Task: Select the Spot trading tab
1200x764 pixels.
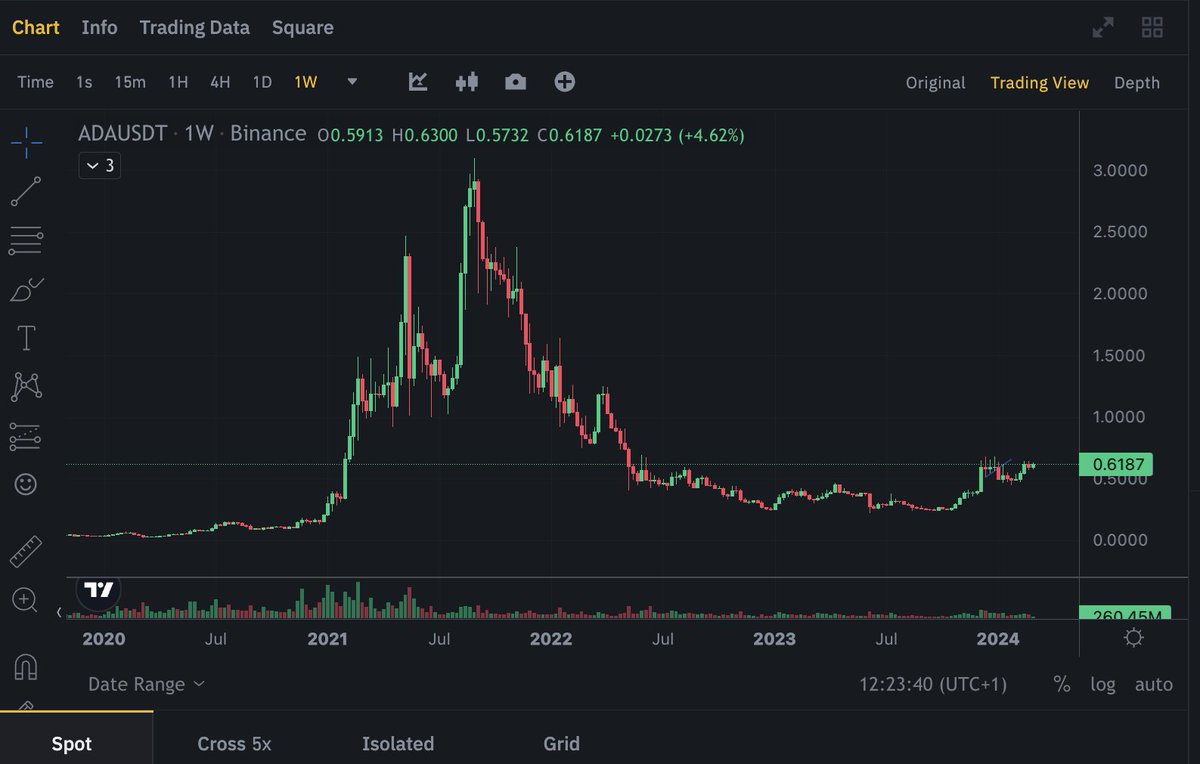Action: tap(71, 744)
